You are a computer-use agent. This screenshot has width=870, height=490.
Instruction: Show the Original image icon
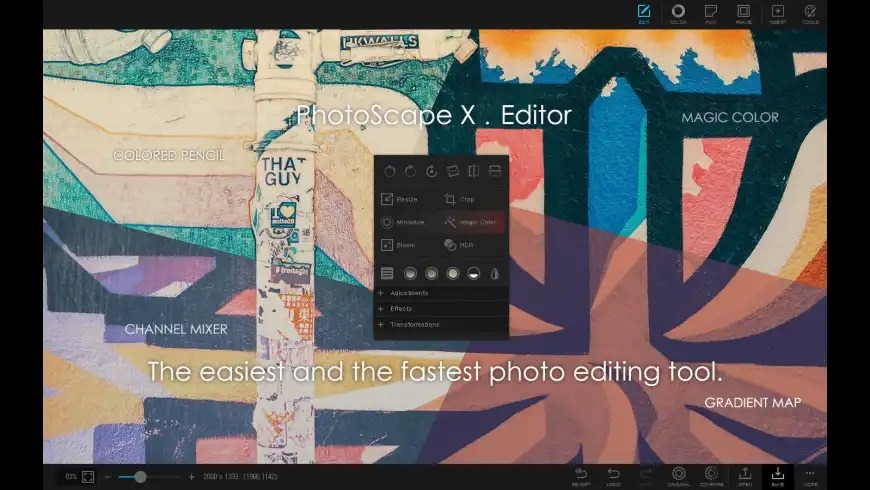(x=679, y=477)
